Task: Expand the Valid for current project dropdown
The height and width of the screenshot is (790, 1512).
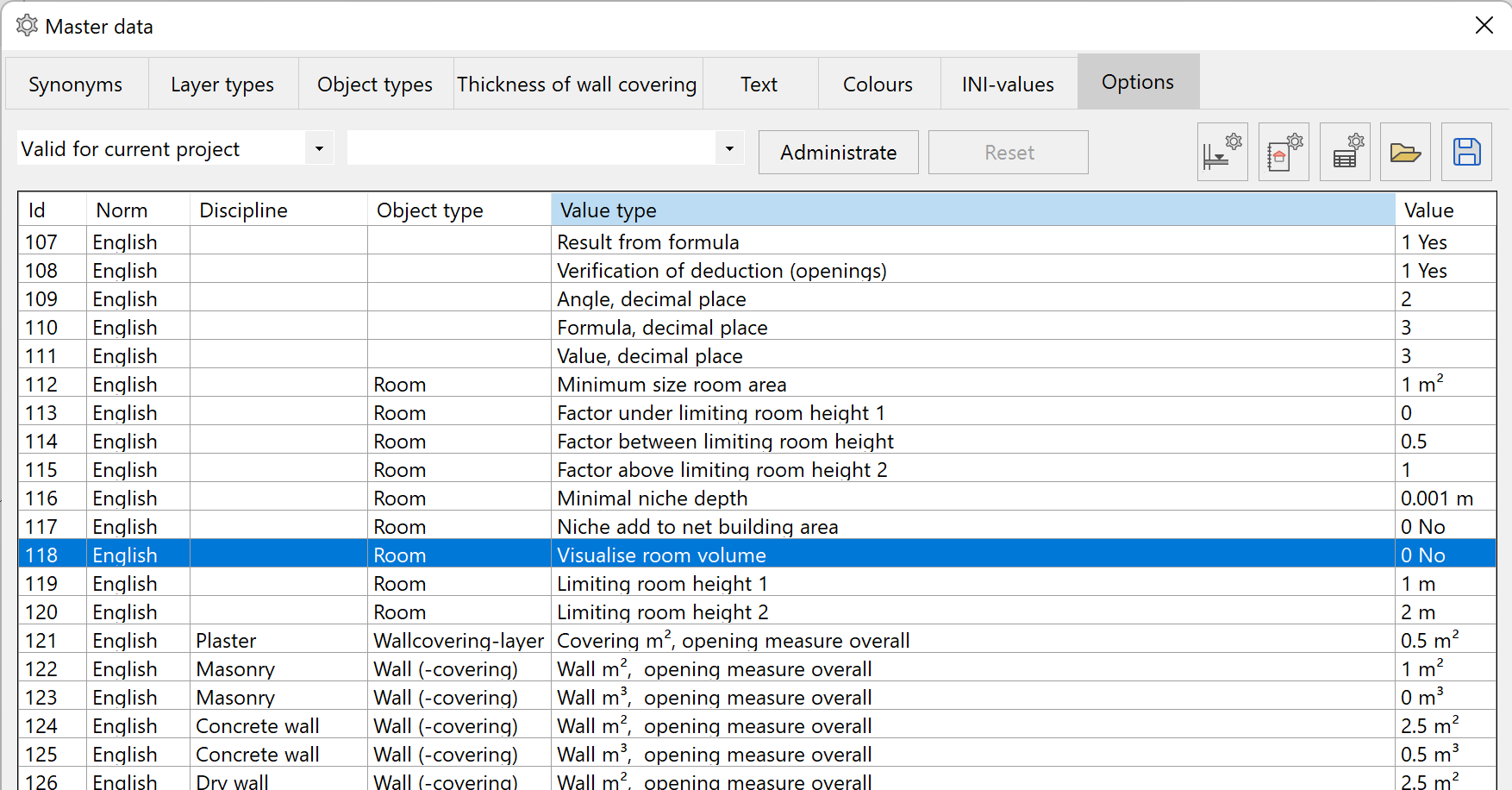Action: point(319,148)
